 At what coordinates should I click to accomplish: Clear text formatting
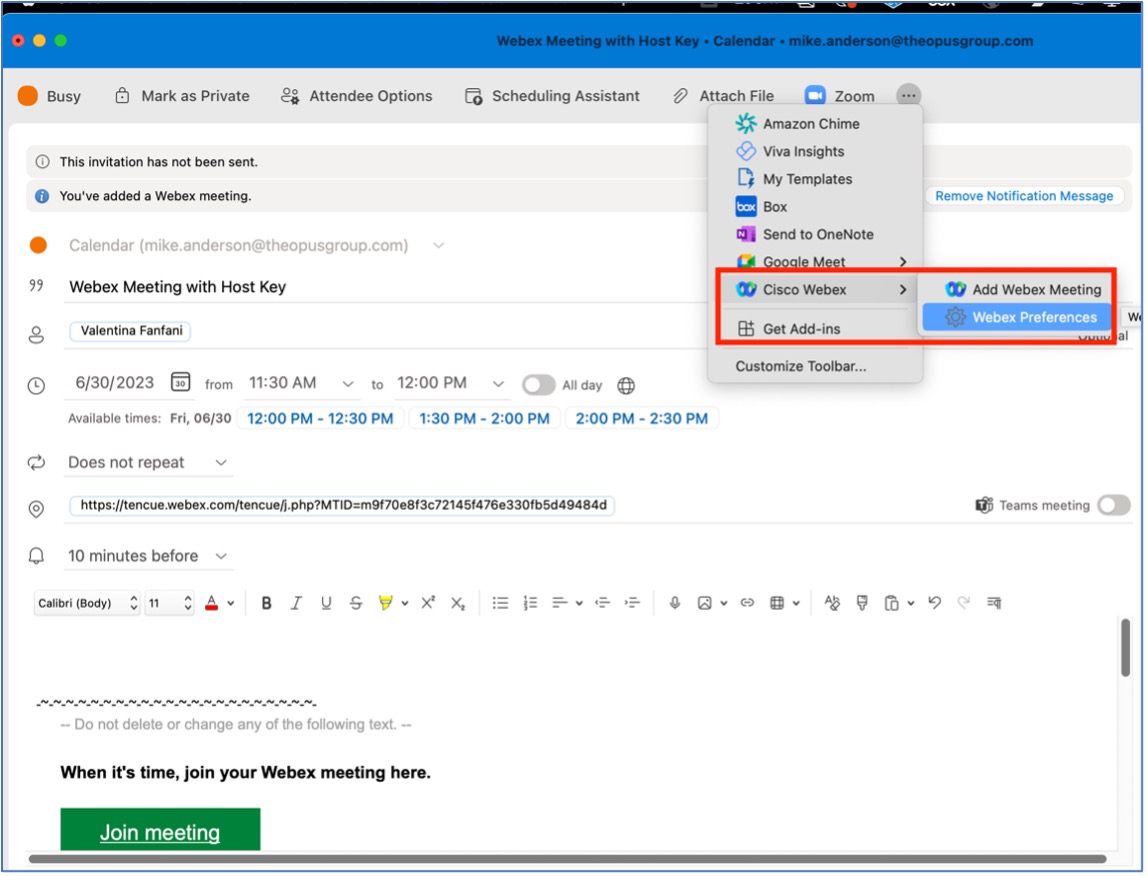pyautogui.click(x=832, y=604)
